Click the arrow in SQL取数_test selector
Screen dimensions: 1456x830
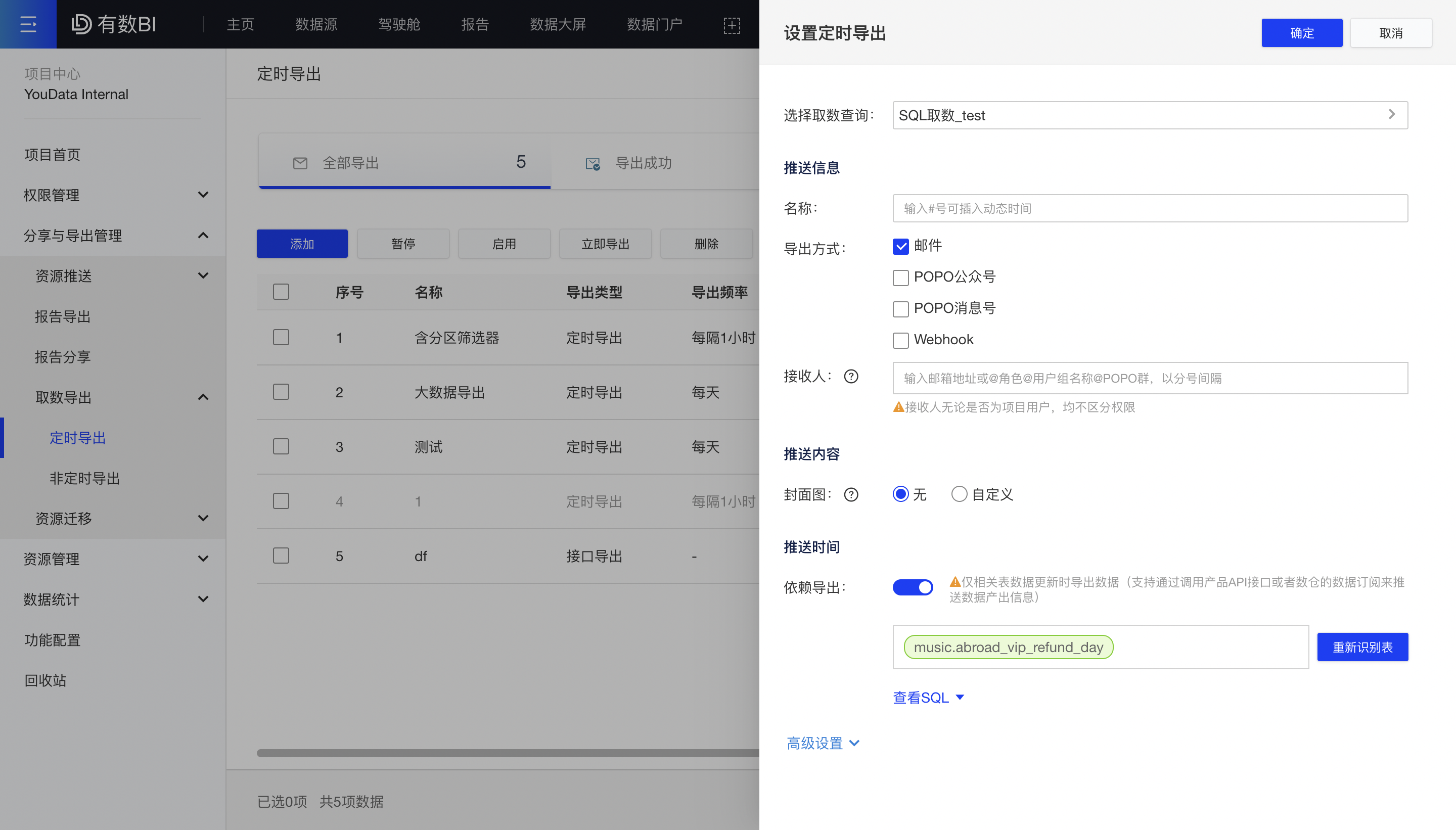[1392, 115]
